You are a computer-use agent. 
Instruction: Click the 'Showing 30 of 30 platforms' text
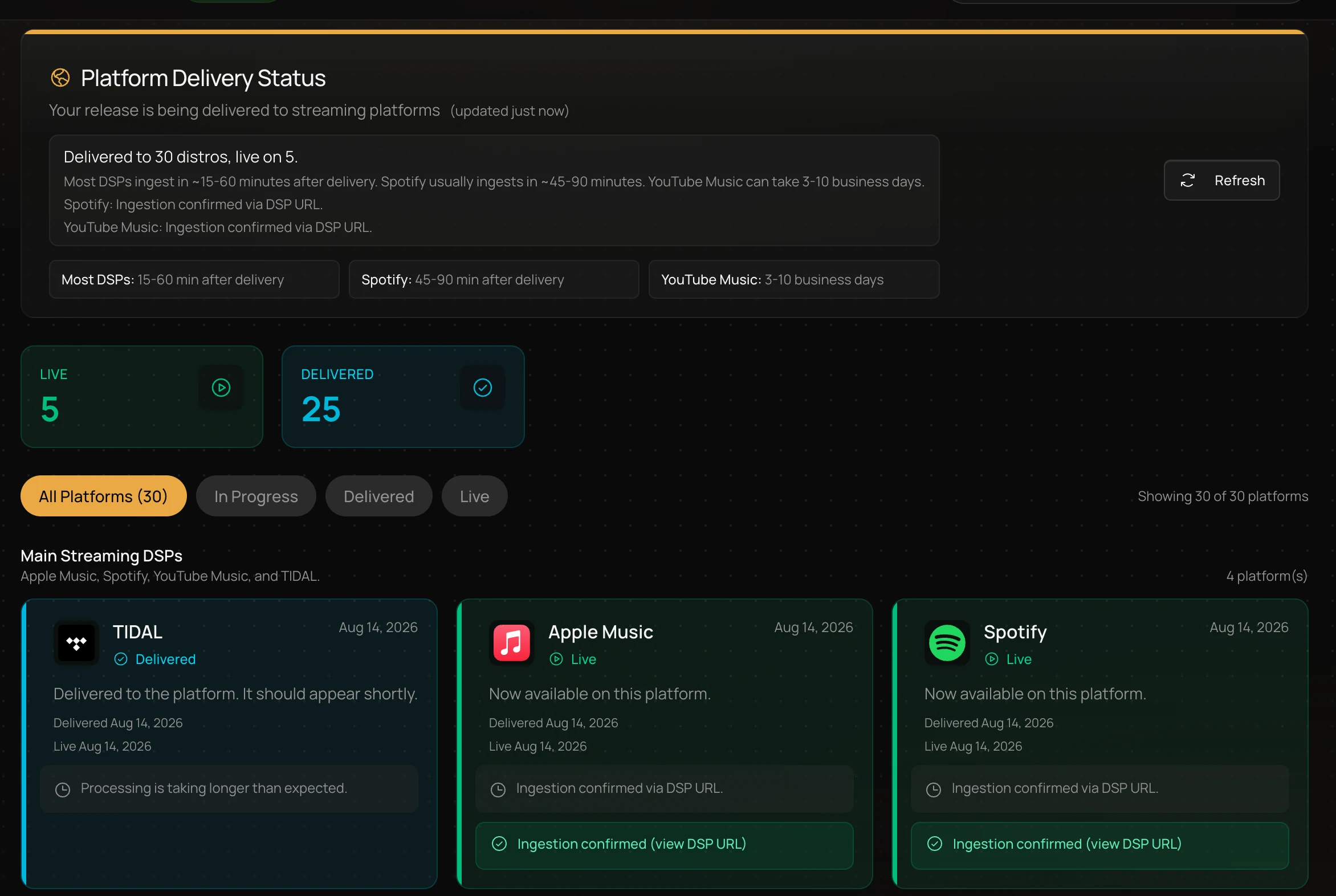tap(1223, 496)
